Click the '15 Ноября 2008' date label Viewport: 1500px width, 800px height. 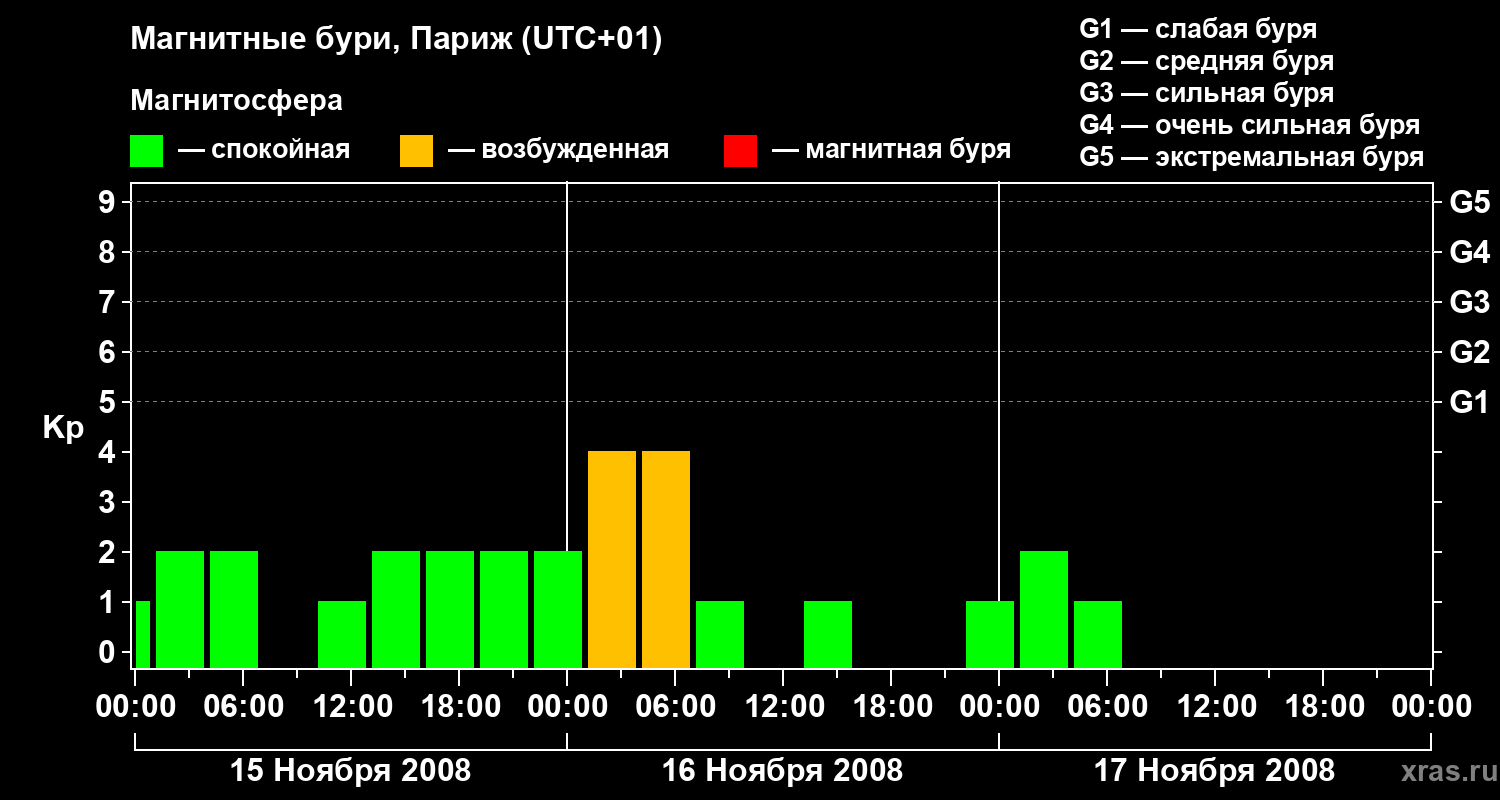[350, 770]
